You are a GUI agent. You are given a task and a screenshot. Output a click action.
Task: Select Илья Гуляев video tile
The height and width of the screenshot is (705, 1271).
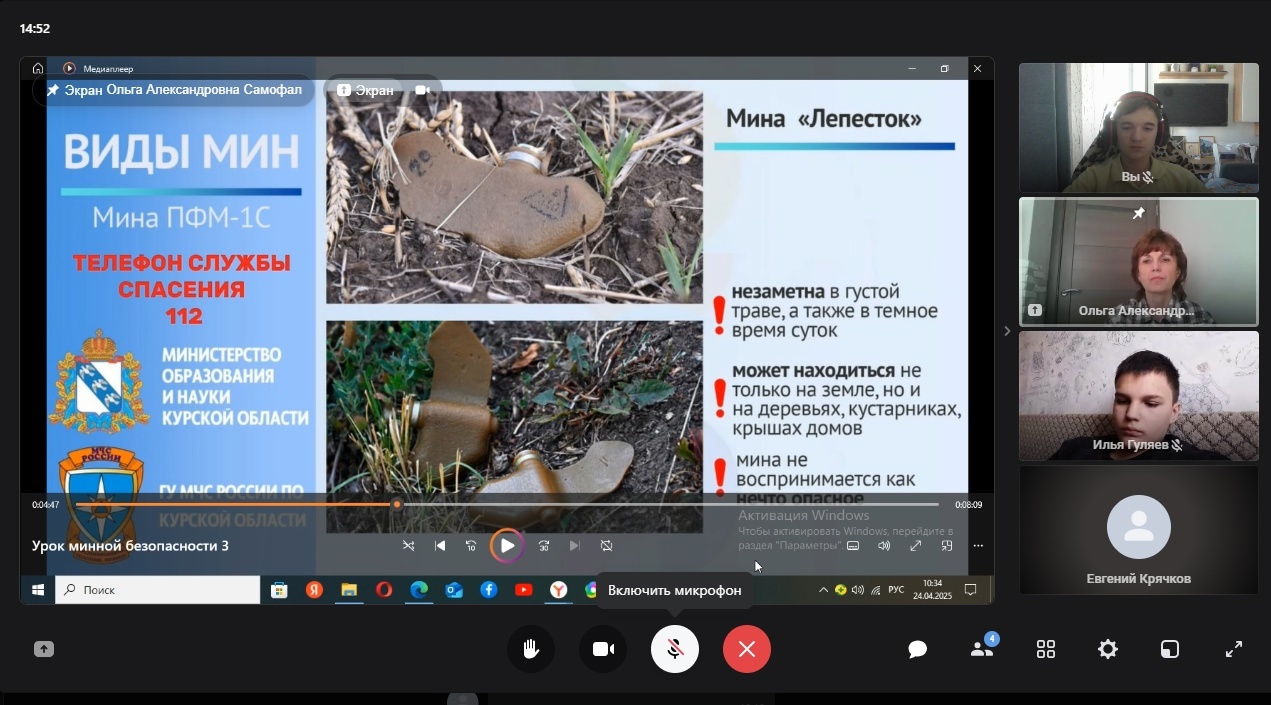click(1139, 396)
